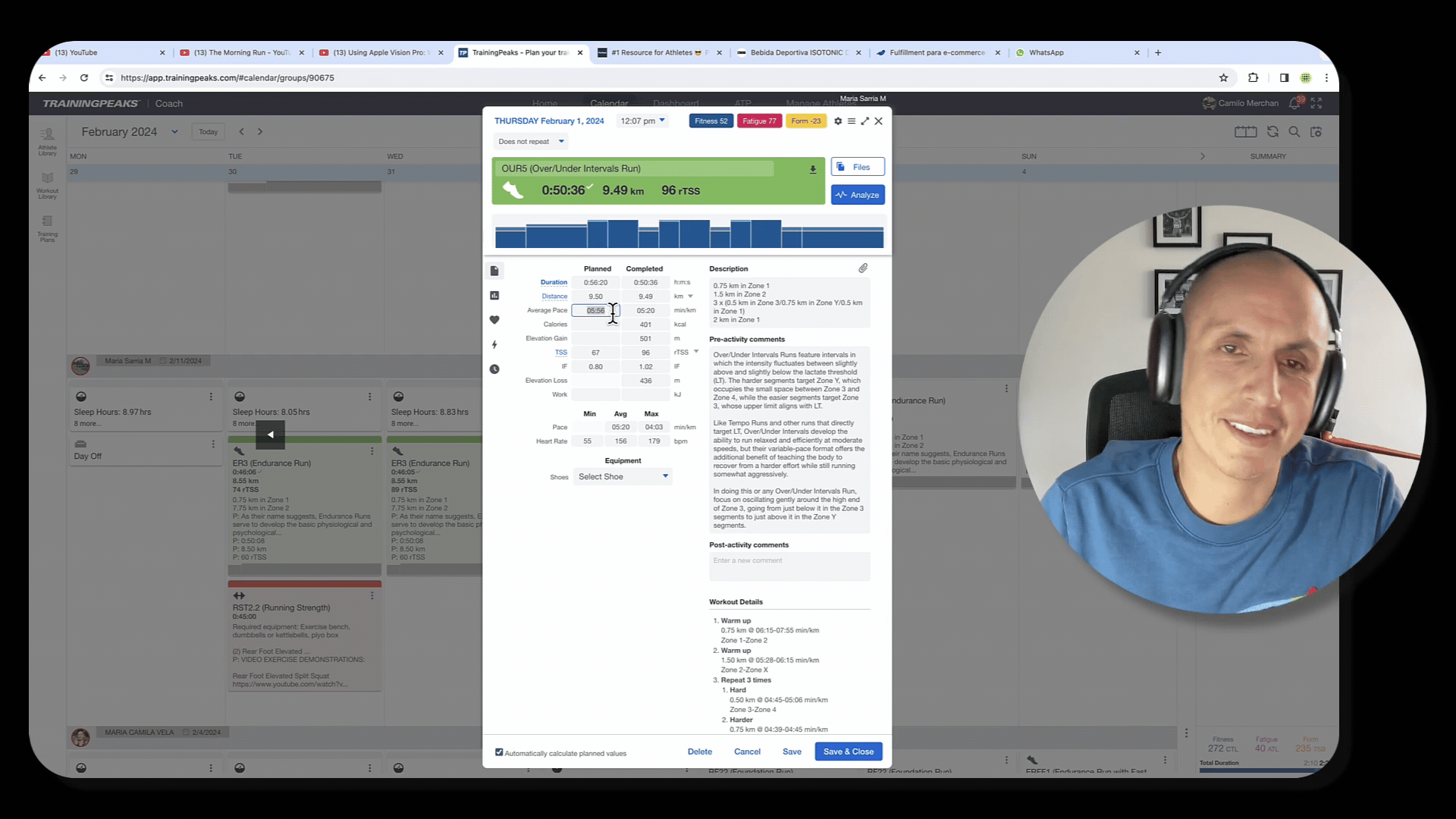The width and height of the screenshot is (1456, 819).
Task: Click the workout interval bar chart
Action: click(689, 234)
